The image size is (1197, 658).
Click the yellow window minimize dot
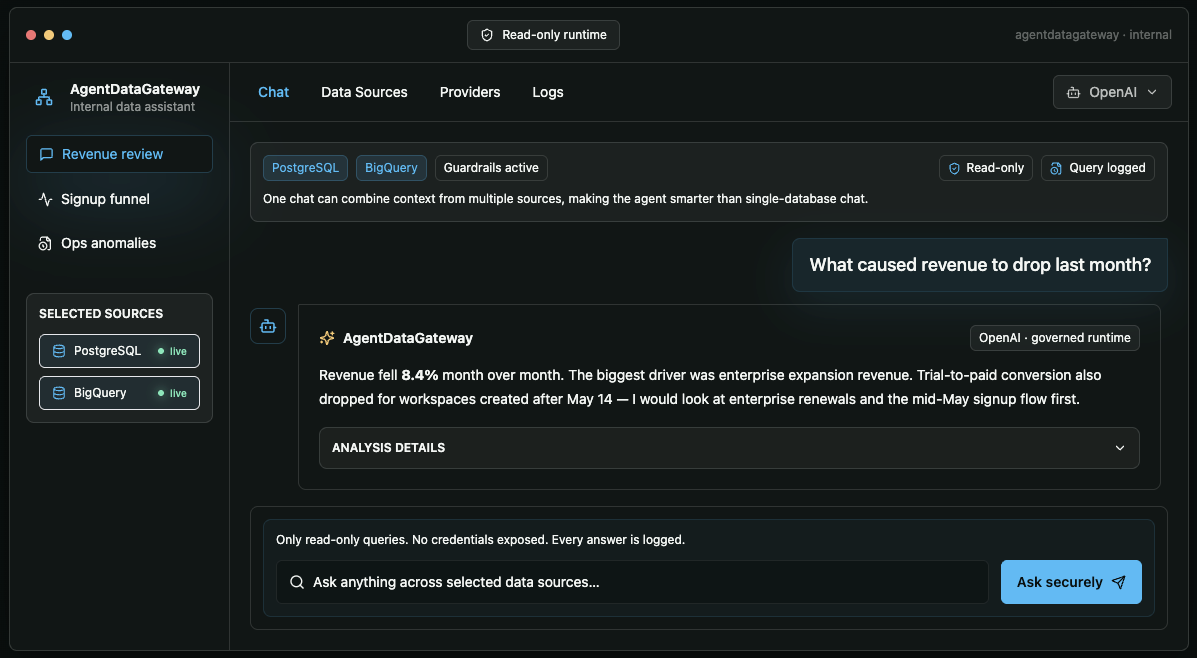click(49, 35)
